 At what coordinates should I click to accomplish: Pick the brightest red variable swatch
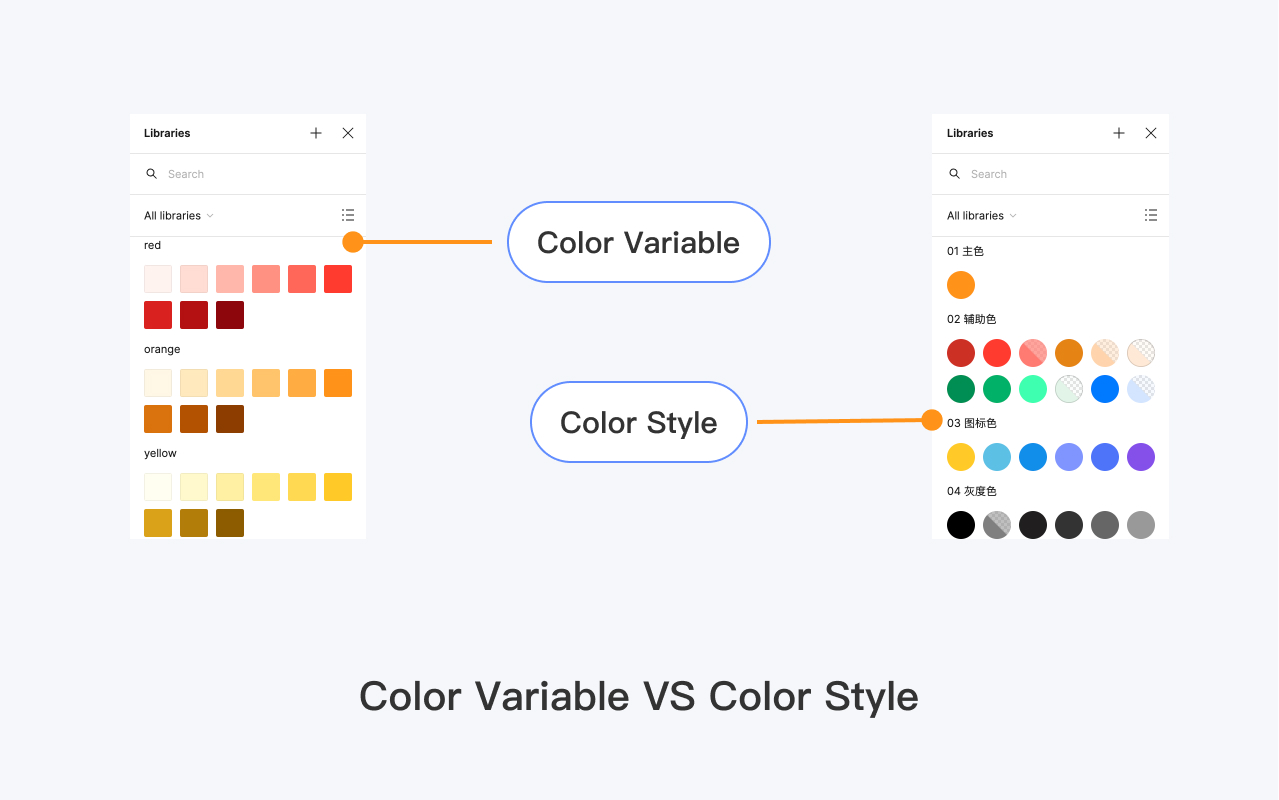tap(338, 279)
